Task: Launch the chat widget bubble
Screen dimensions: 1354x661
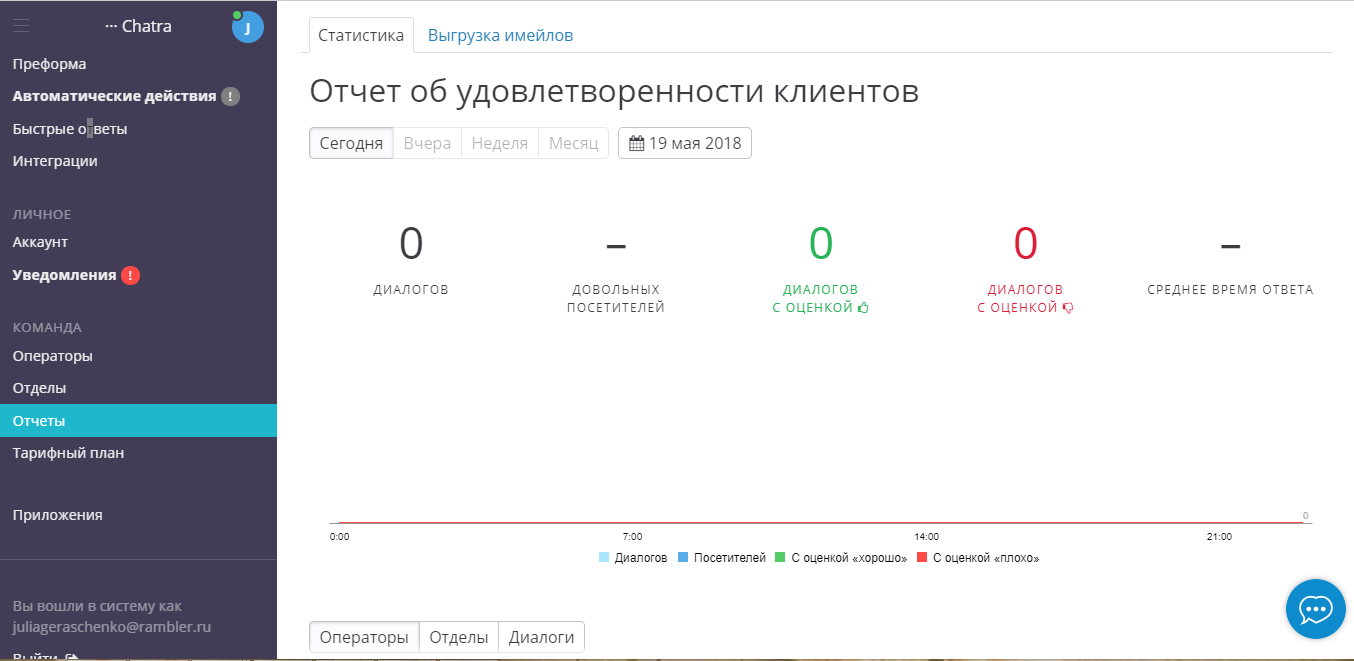Action: (1315, 609)
